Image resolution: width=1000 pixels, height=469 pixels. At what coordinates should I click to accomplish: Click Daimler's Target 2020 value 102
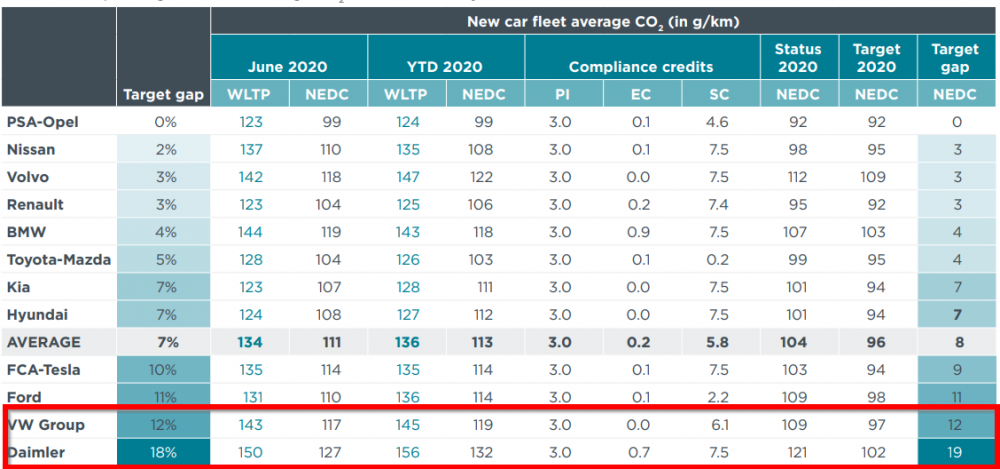pyautogui.click(x=874, y=452)
